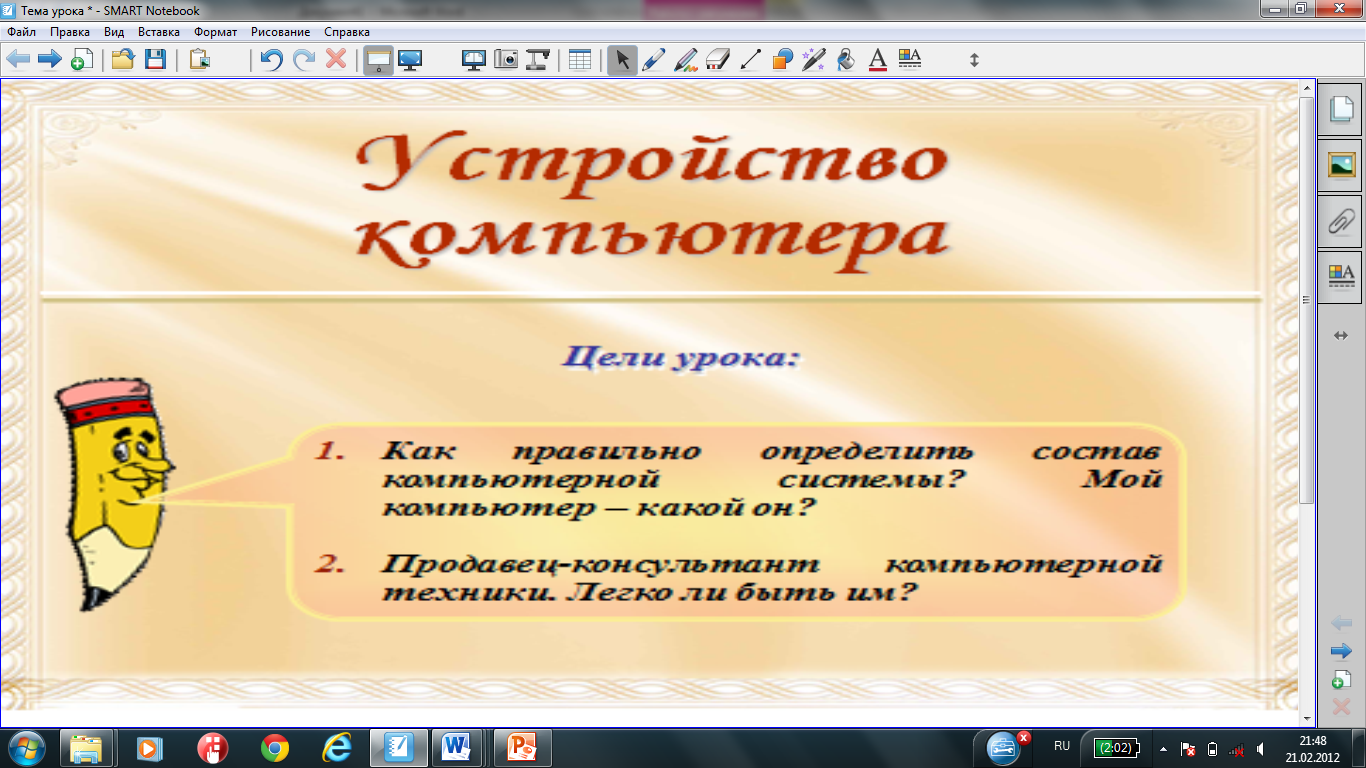The image size is (1366, 768).
Task: Expand toolbar using the up-down arrow
Action: pyautogui.click(x=974, y=59)
